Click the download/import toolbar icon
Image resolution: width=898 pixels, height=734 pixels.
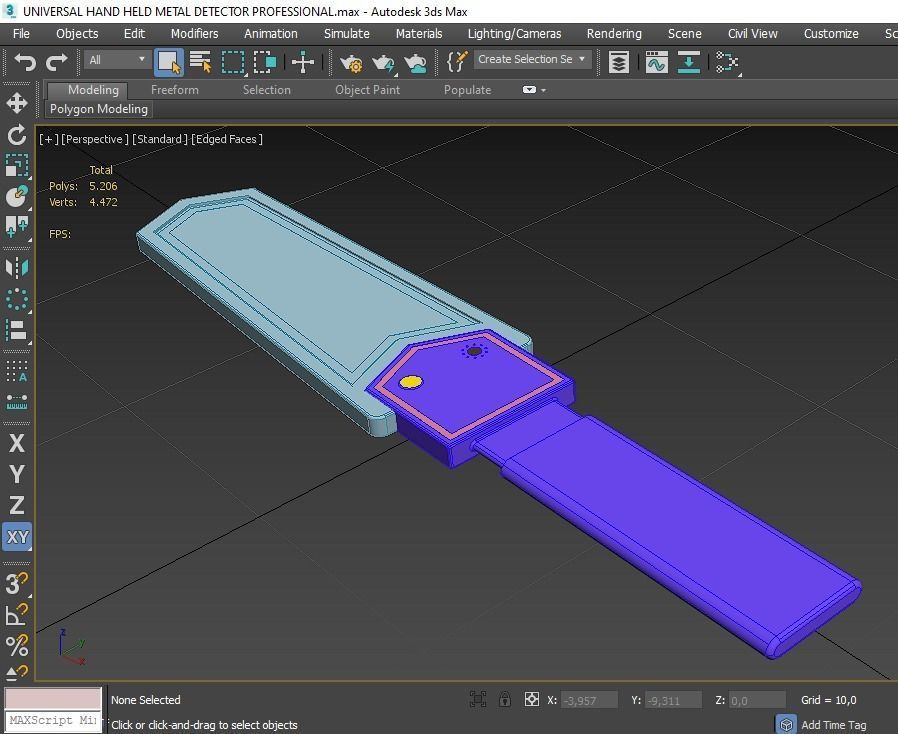click(688, 62)
